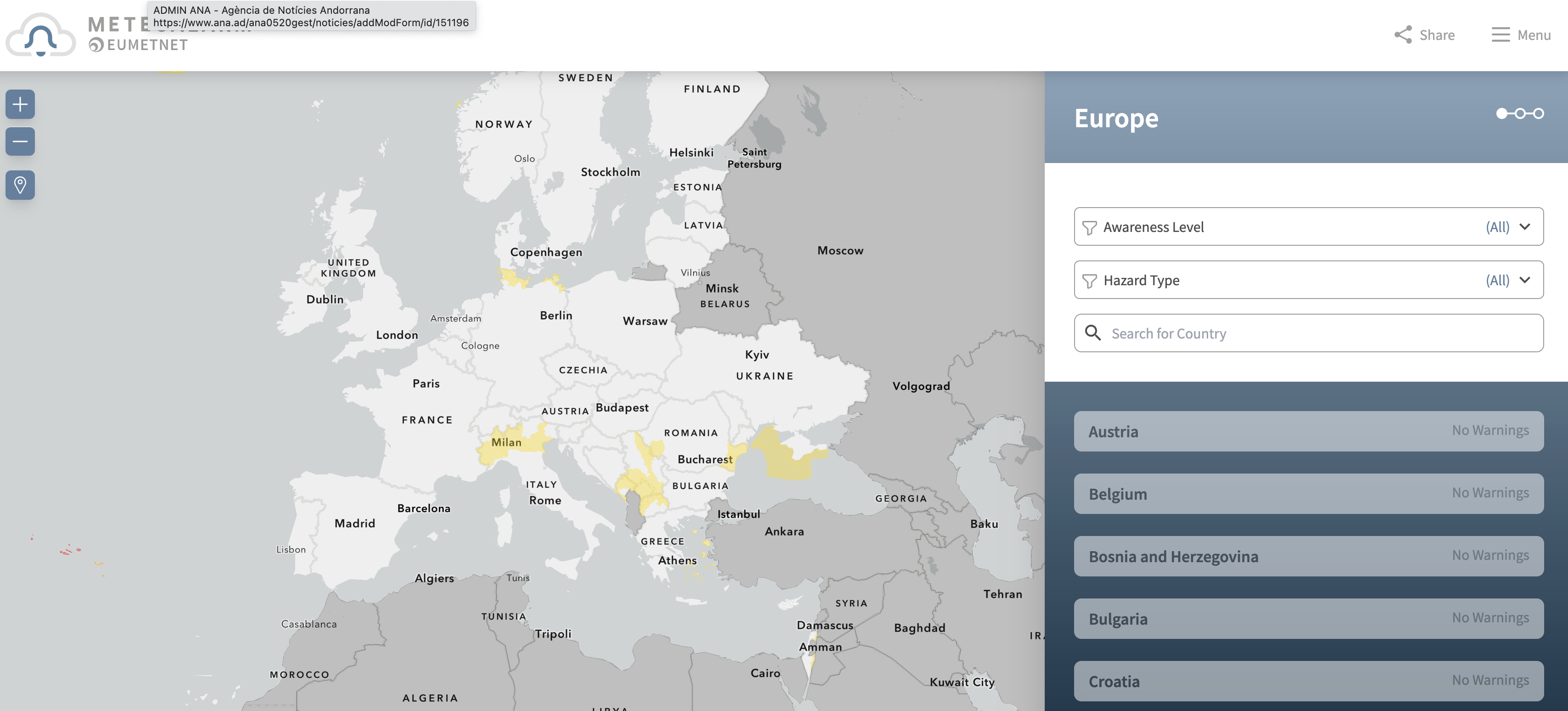This screenshot has height=711, width=1568.
Task: Click the Bulgaria No Warnings row
Action: 1308,618
